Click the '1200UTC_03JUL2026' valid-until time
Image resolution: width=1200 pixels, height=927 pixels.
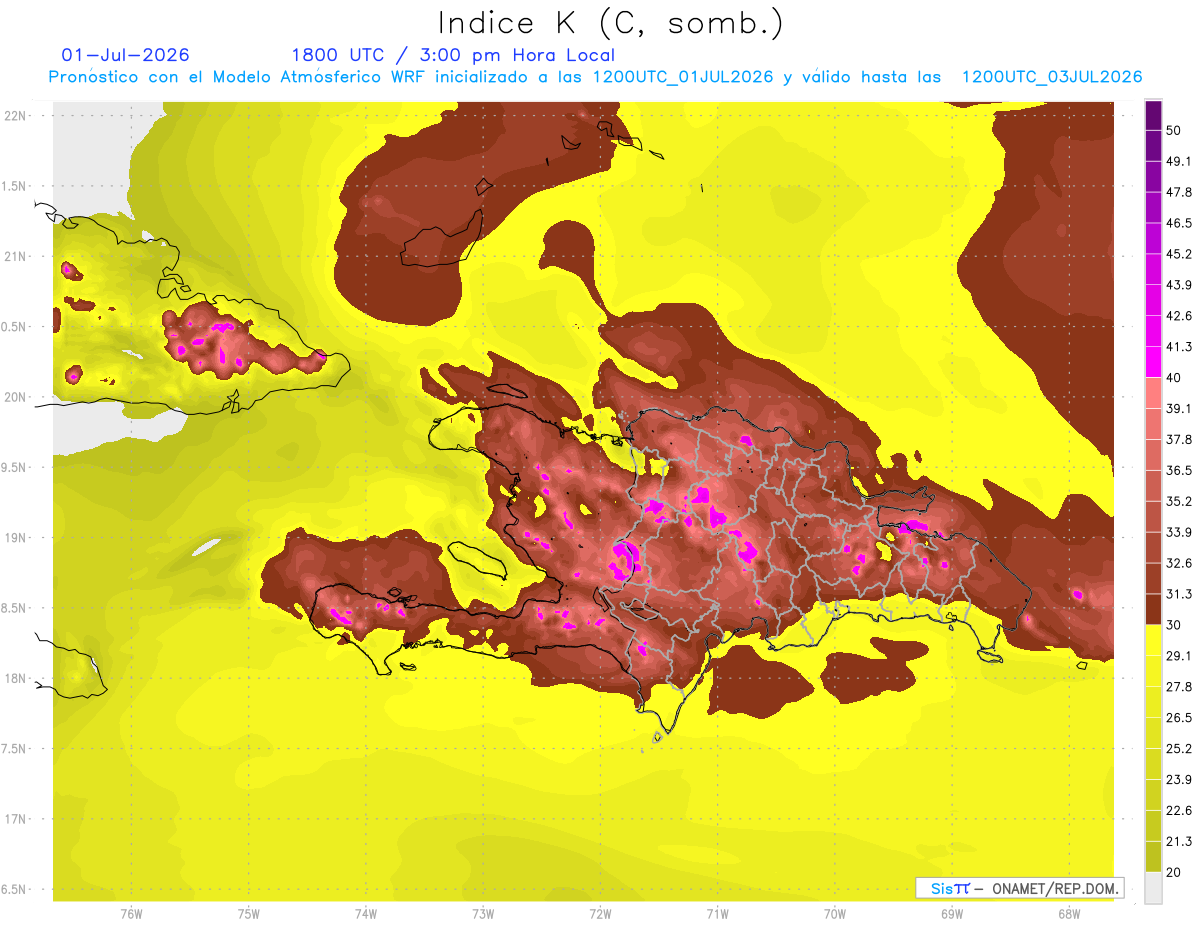[1052, 77]
